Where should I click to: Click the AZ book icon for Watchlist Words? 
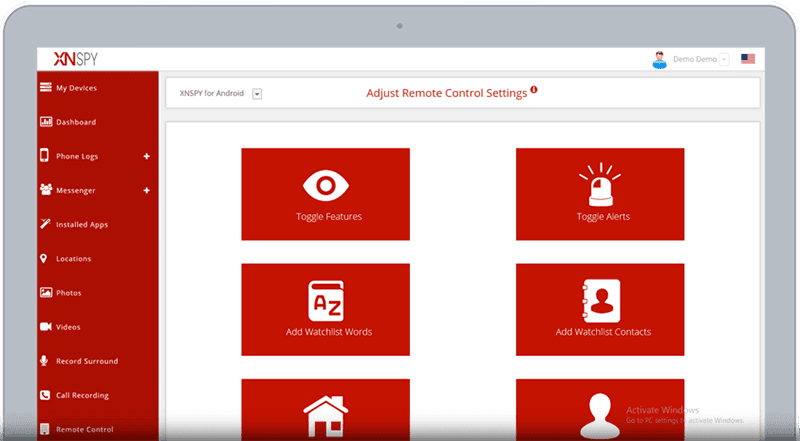[x=326, y=301]
